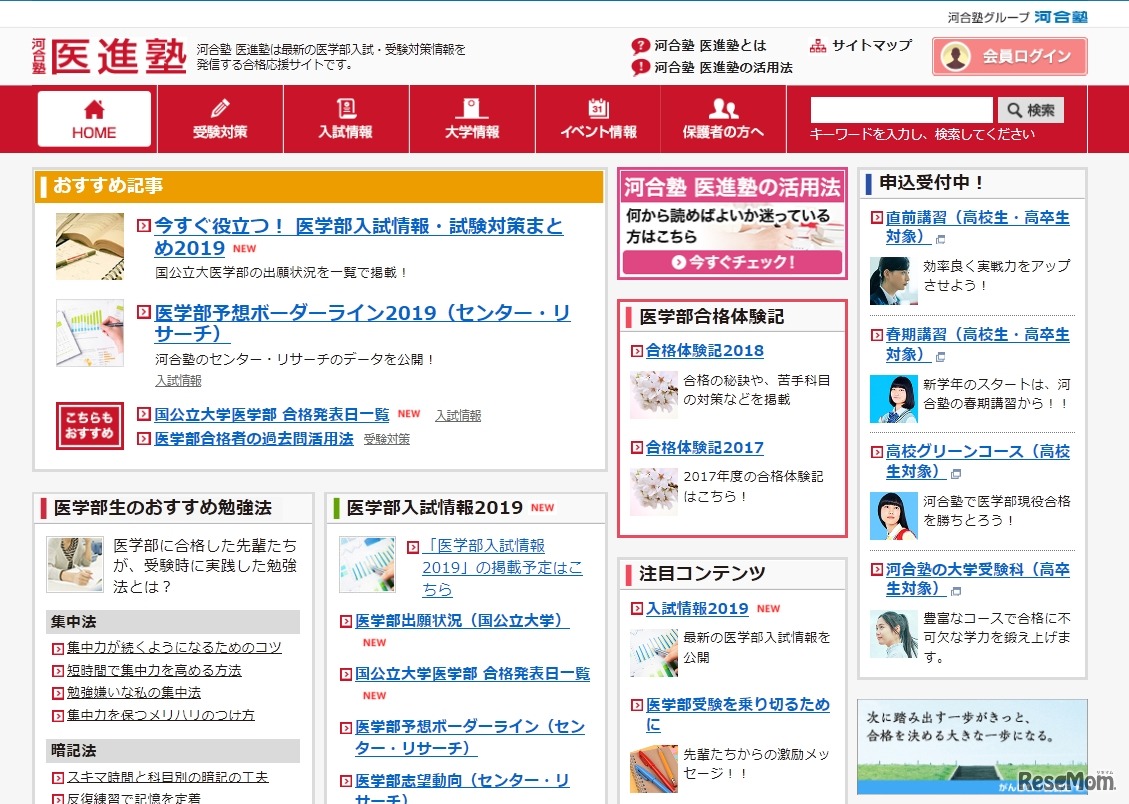Open the イベント情報 navigation menu
1129x804 pixels.
(597, 118)
